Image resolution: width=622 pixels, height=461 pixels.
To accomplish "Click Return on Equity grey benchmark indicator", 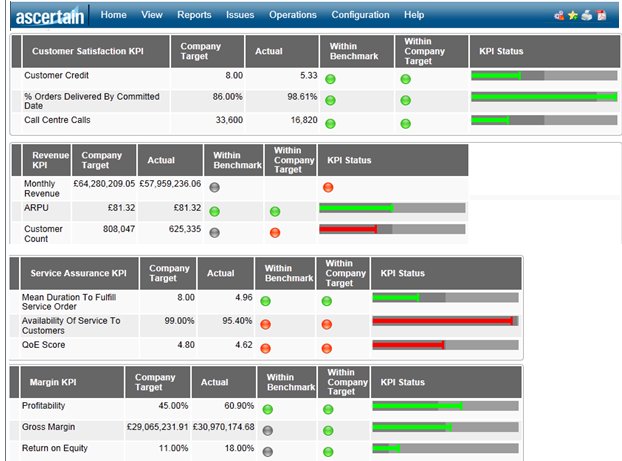I will tap(268, 451).
